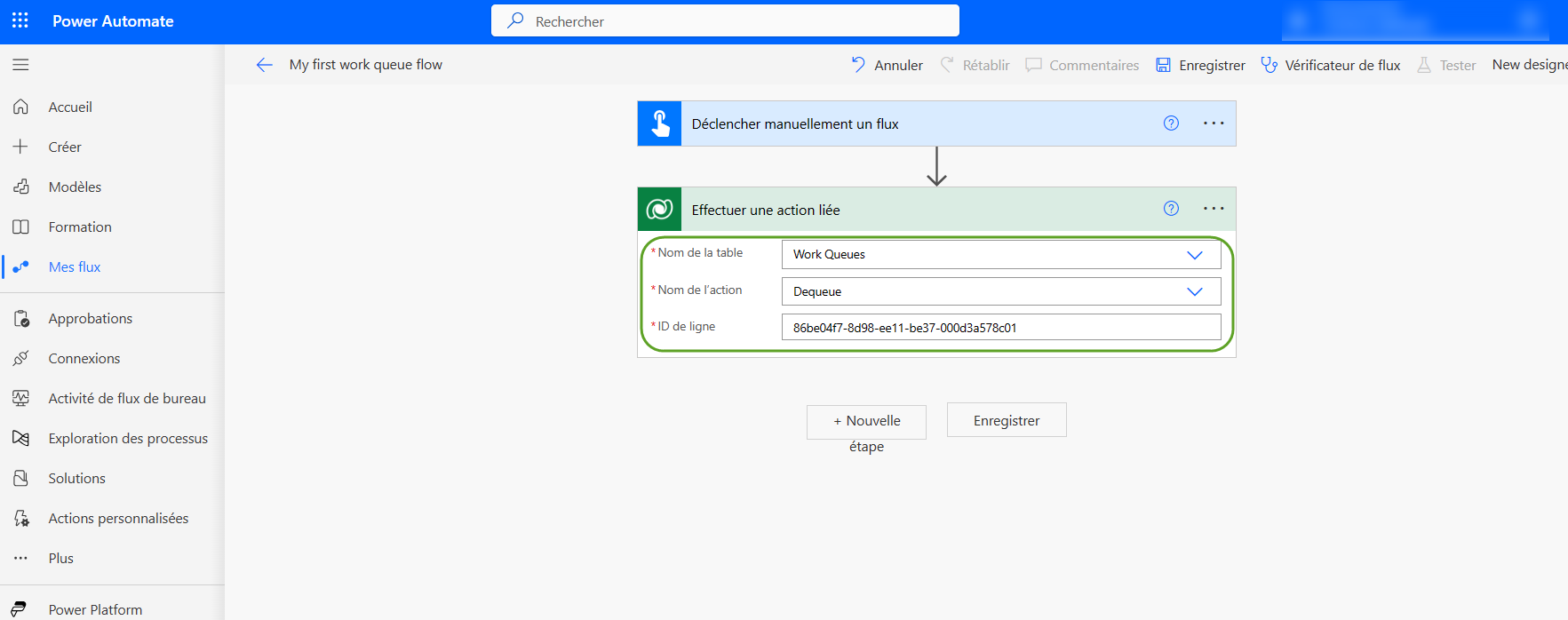Click the Dataverse action green icon
Viewport: 1568px width, 620px height.
pyautogui.click(x=660, y=210)
